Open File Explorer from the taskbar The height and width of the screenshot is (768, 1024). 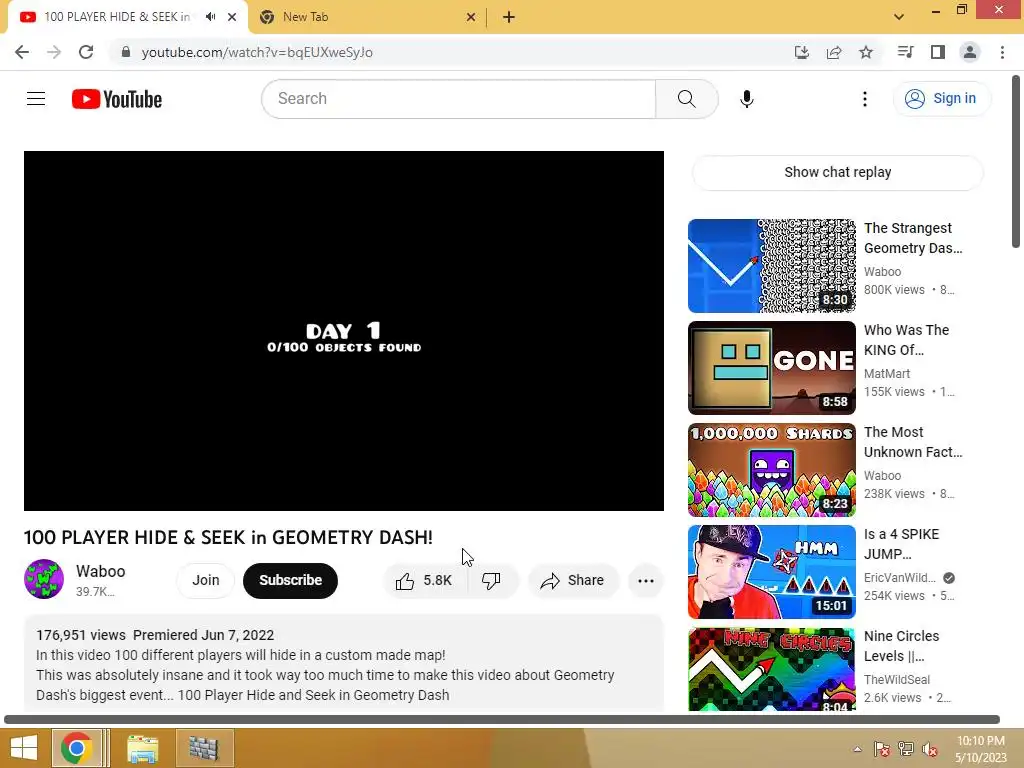[x=142, y=748]
